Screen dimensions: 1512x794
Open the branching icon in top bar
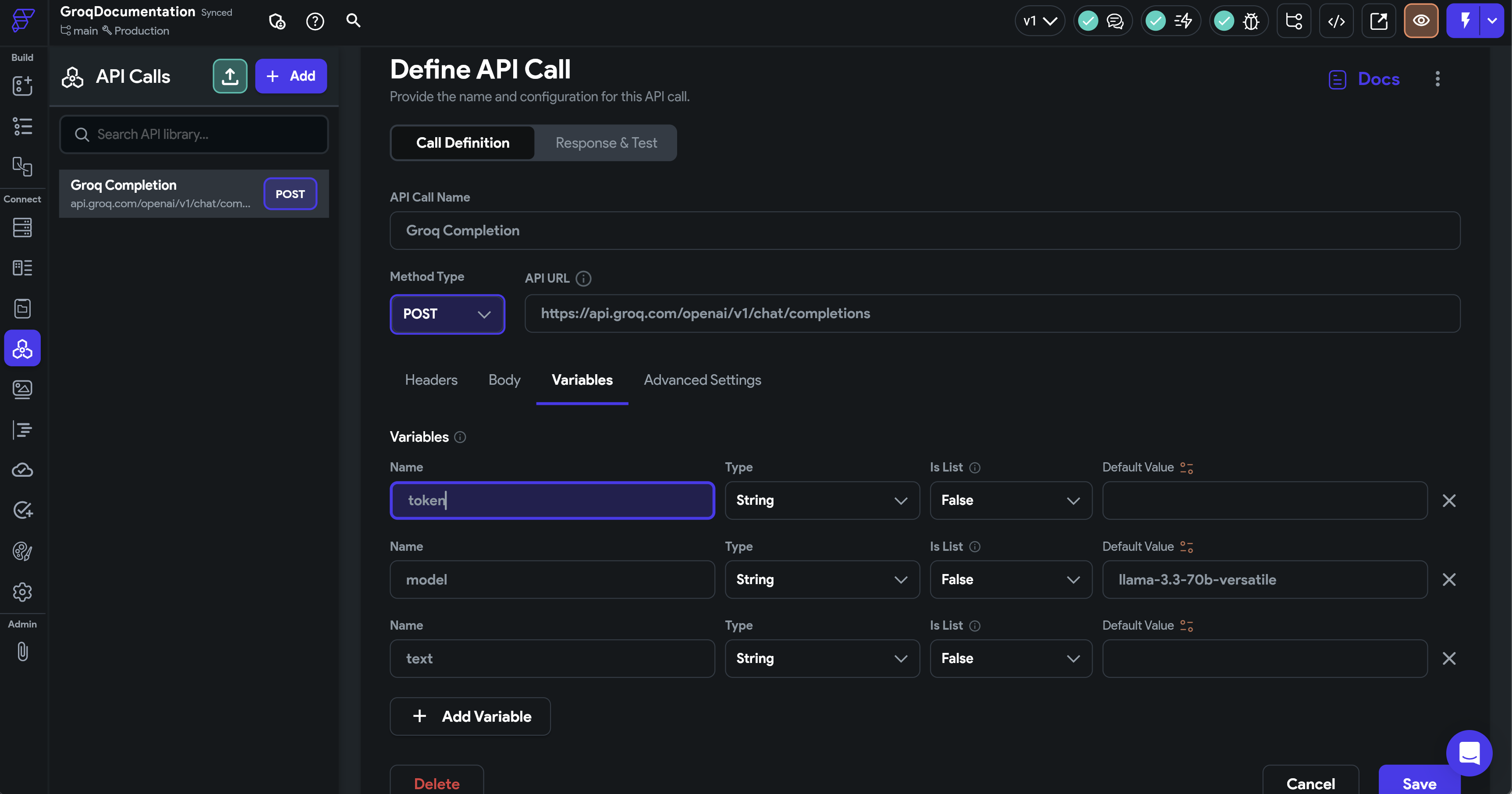(1294, 21)
